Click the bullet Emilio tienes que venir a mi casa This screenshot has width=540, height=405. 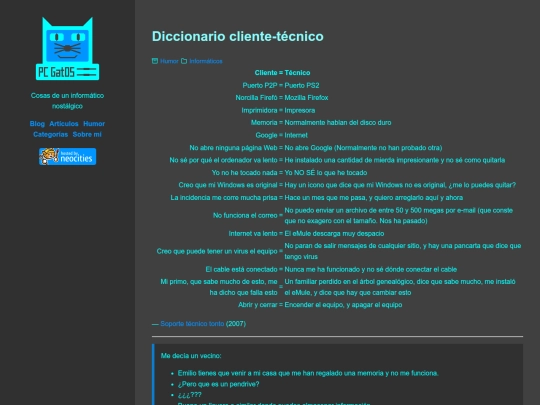coord(308,373)
